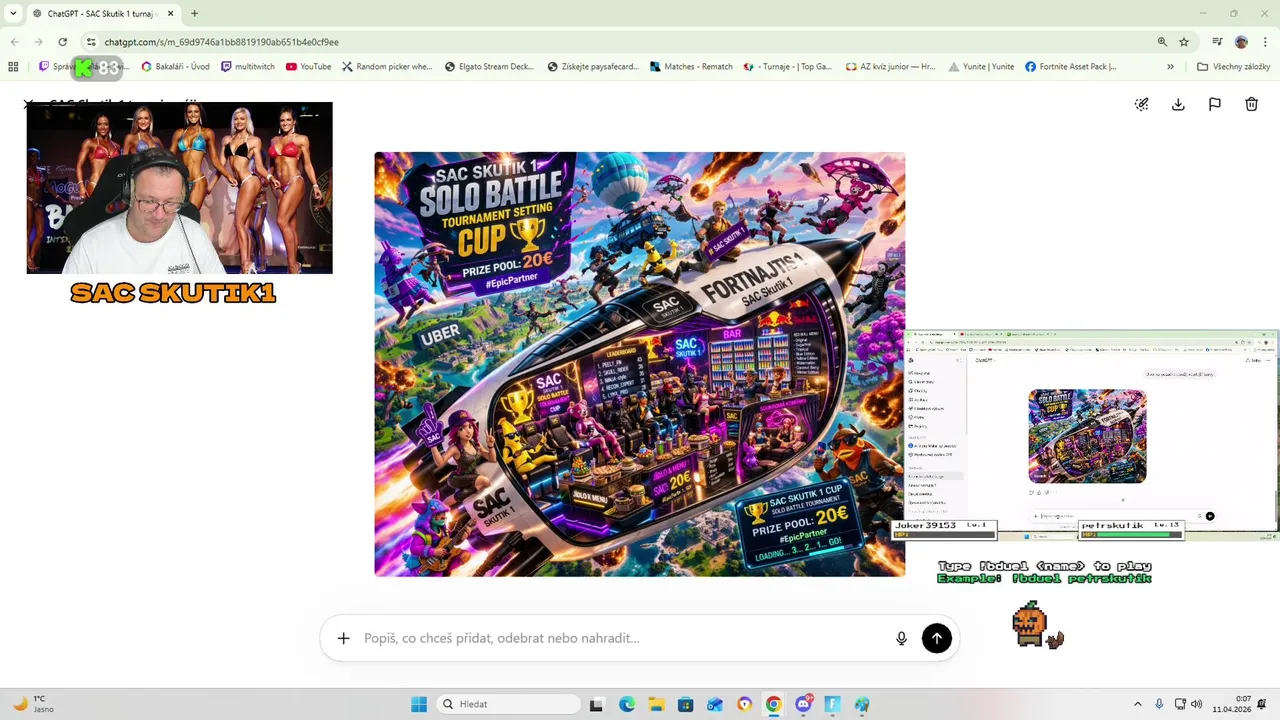Click the image thumbnail in the stream preview overlay
This screenshot has height=720, width=1280.
[x=1087, y=436]
